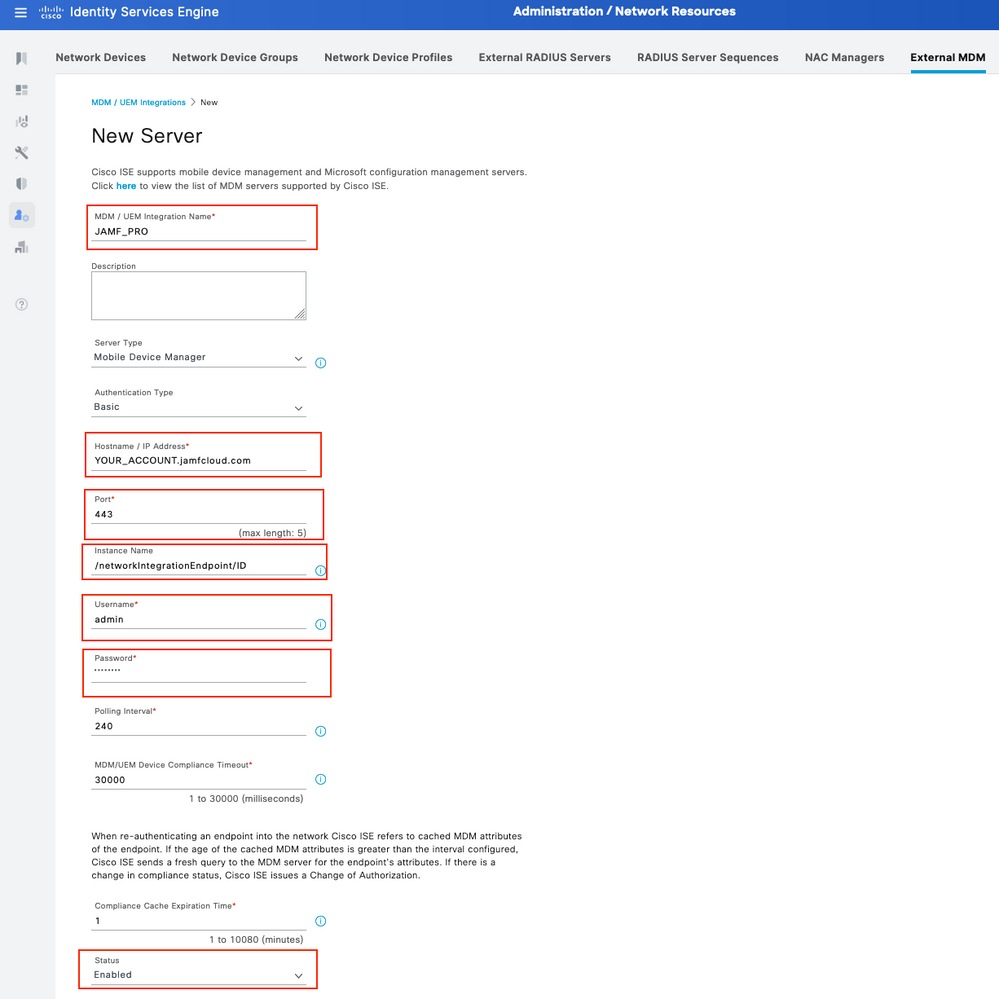999x999 pixels.
Task: Open the hamburger menu at top left
Action: click(x=20, y=11)
